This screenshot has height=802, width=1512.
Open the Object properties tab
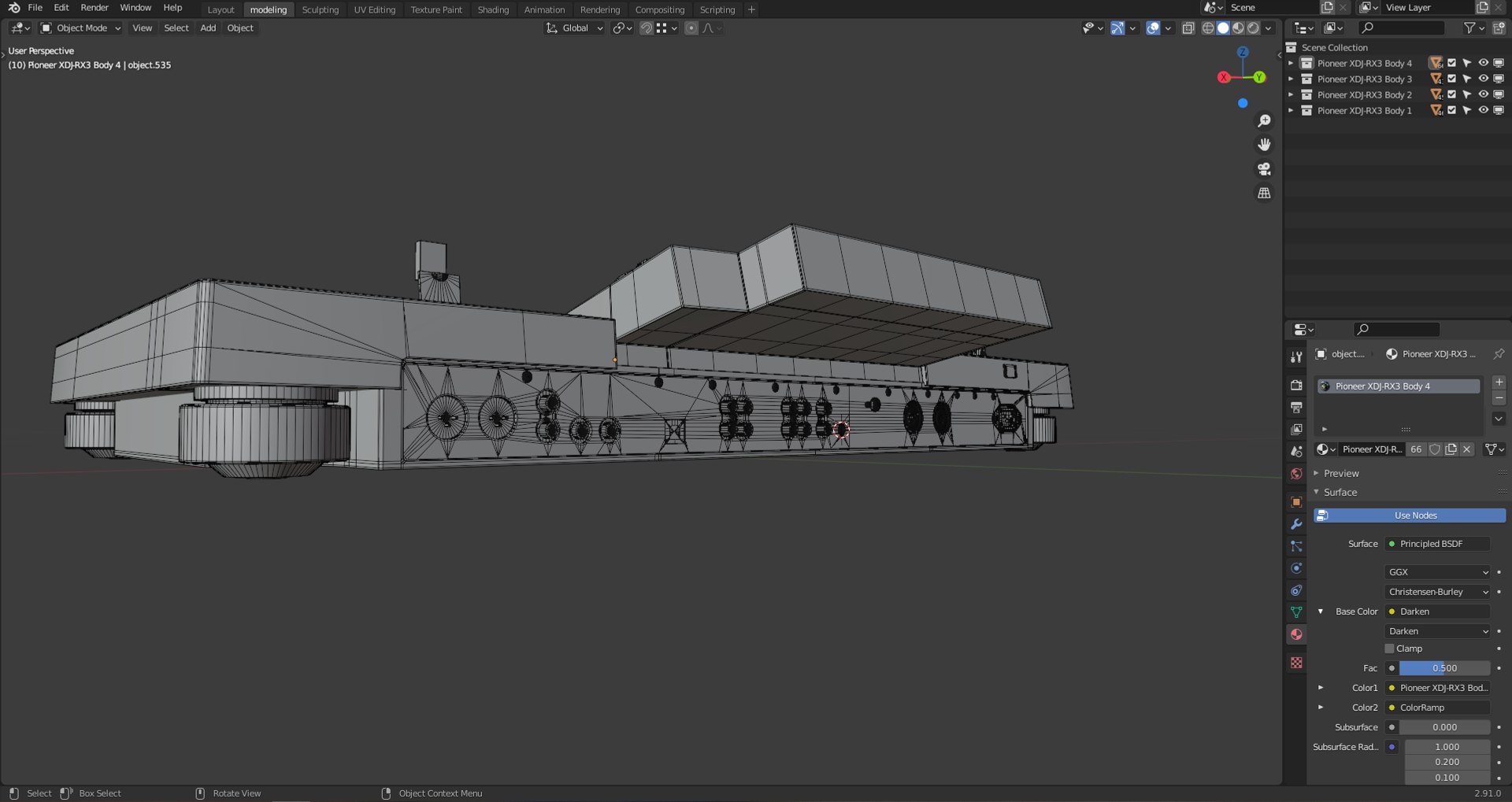pos(1296,501)
